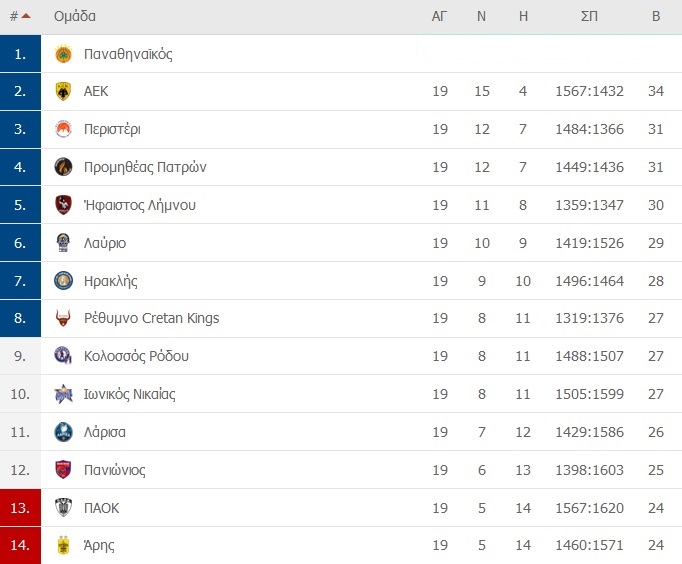
Task: Click the Περιστέρι team logo
Action: point(64,129)
